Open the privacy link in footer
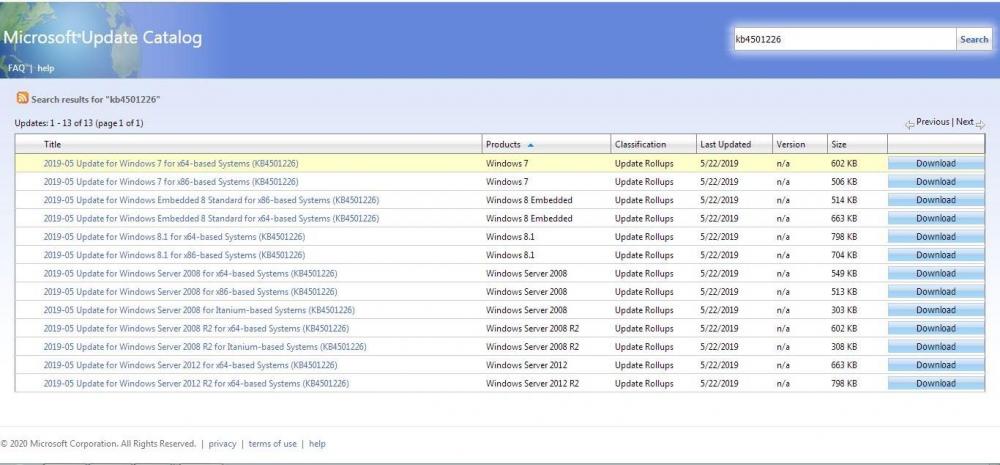The image size is (1000, 465). [222, 444]
